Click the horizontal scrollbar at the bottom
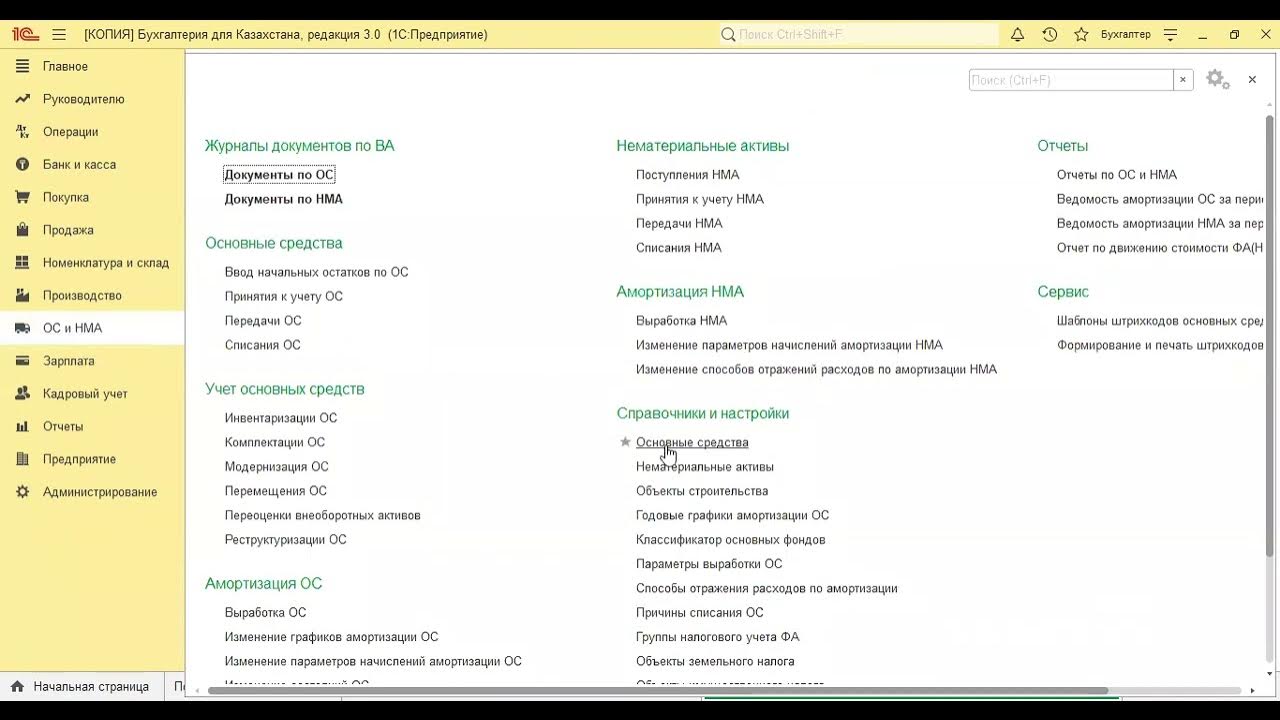Viewport: 1280px width, 720px height. [657, 690]
